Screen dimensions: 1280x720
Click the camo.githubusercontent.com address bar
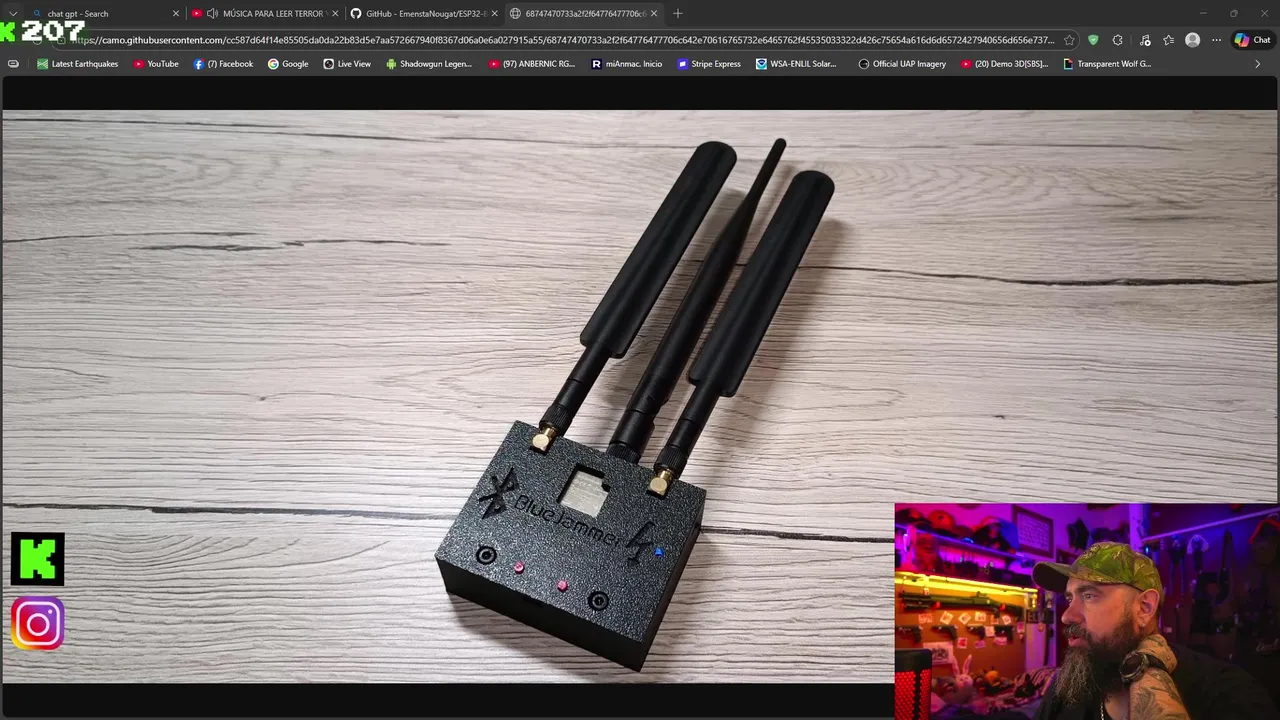click(562, 40)
